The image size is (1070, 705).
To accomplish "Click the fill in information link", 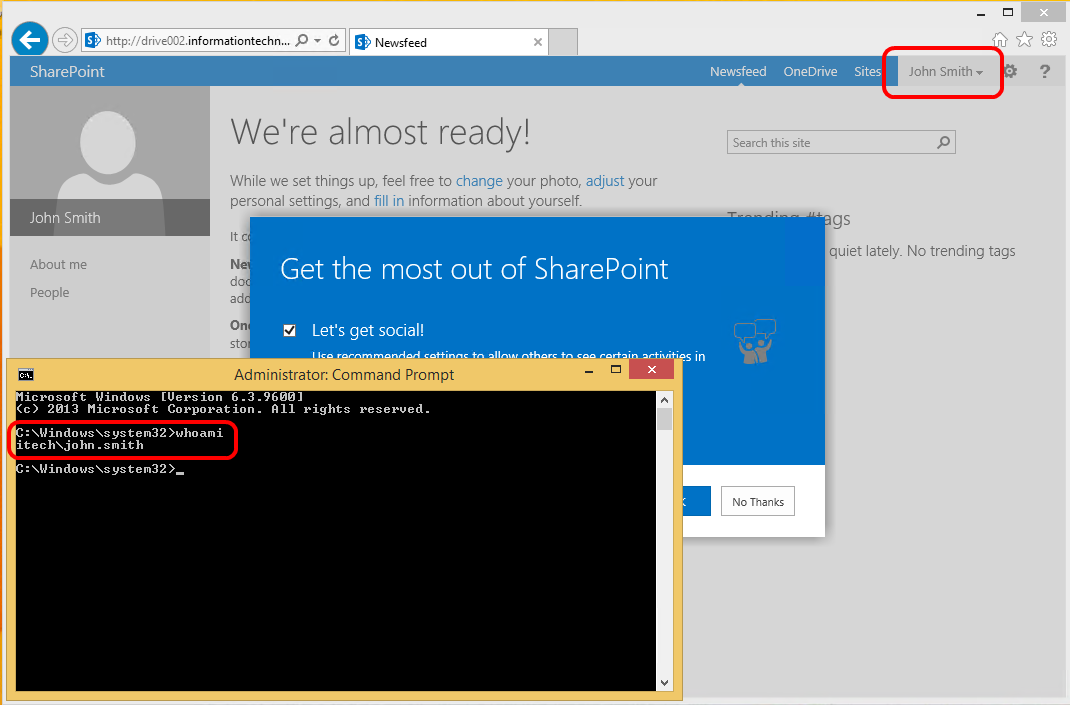I will (389, 201).
